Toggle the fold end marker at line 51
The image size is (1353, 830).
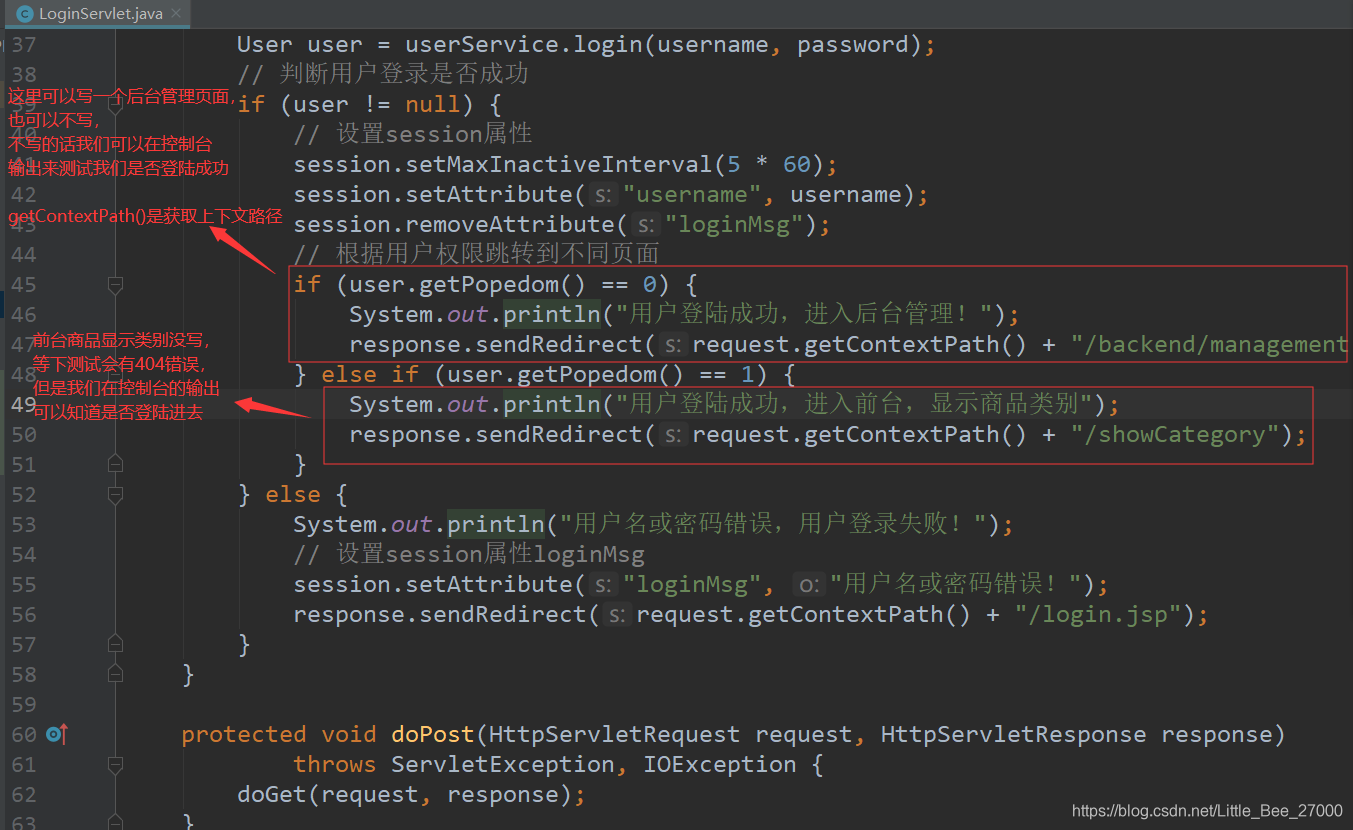115,464
